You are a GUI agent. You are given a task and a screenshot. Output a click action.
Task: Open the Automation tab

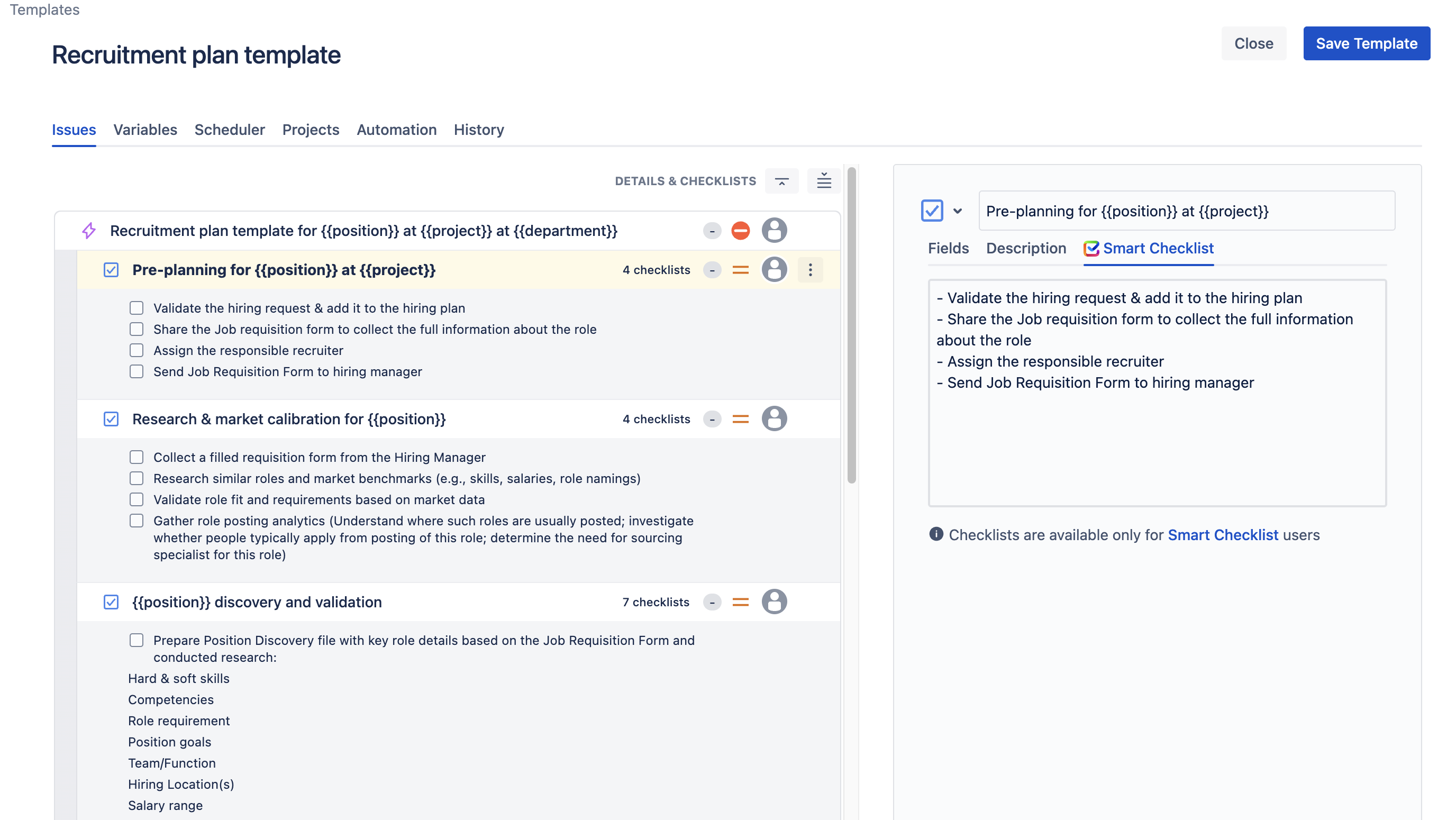click(397, 130)
